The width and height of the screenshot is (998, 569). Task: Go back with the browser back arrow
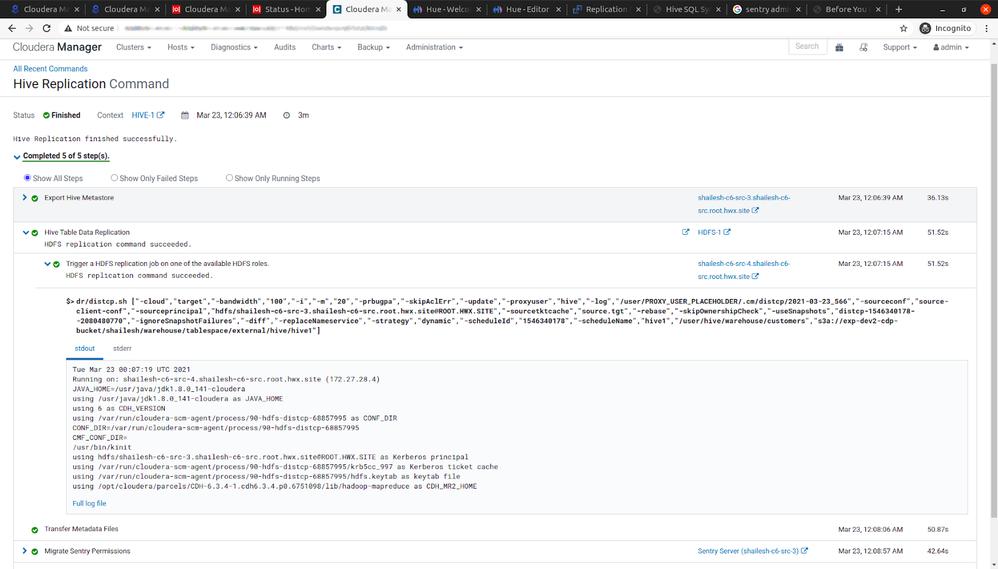pyautogui.click(x=11, y=28)
